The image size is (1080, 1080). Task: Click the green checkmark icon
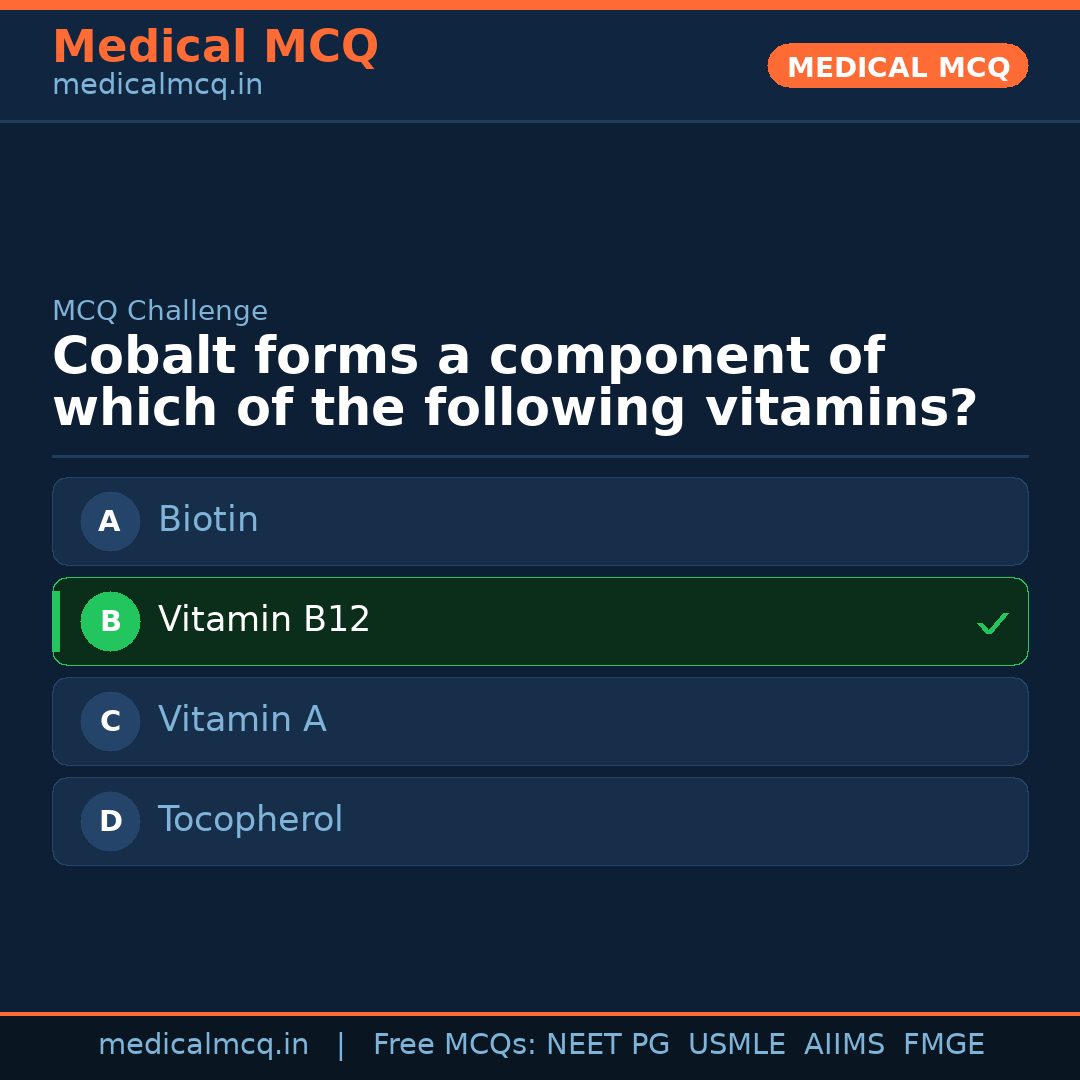992,623
